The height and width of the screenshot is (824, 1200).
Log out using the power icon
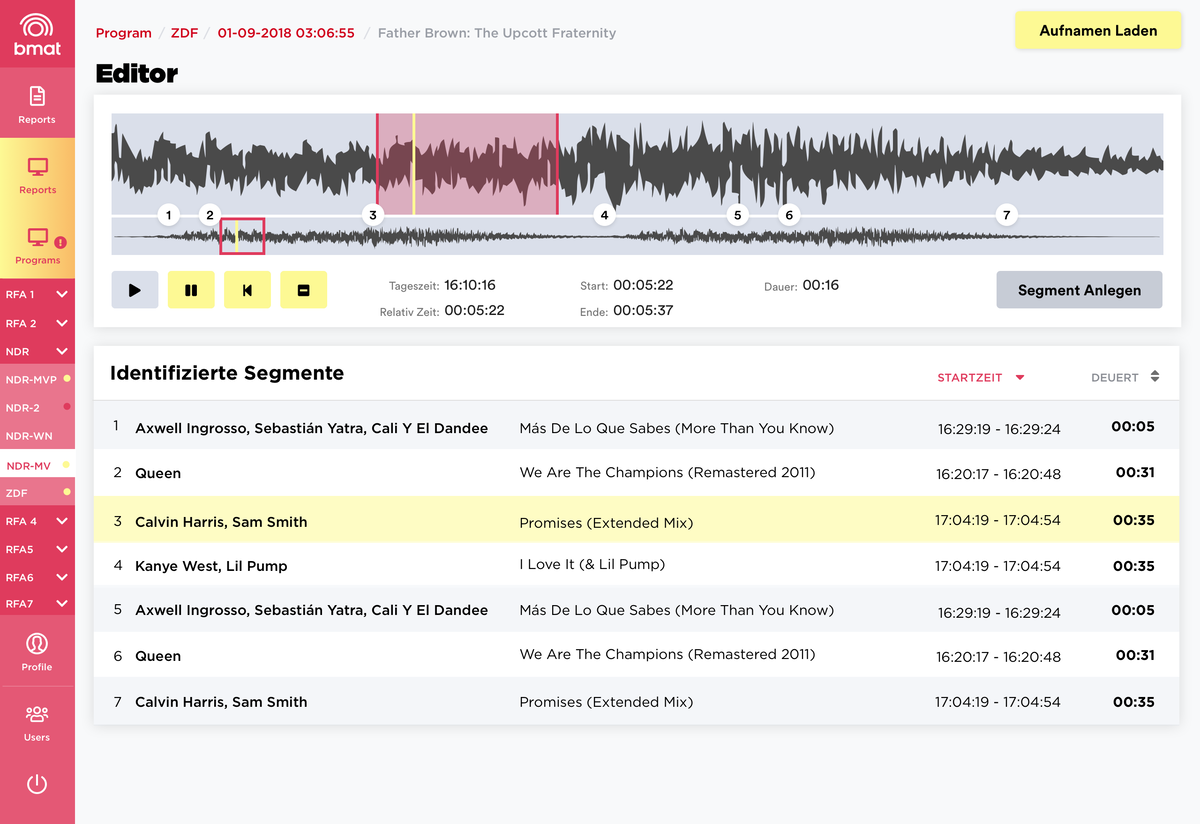(37, 784)
